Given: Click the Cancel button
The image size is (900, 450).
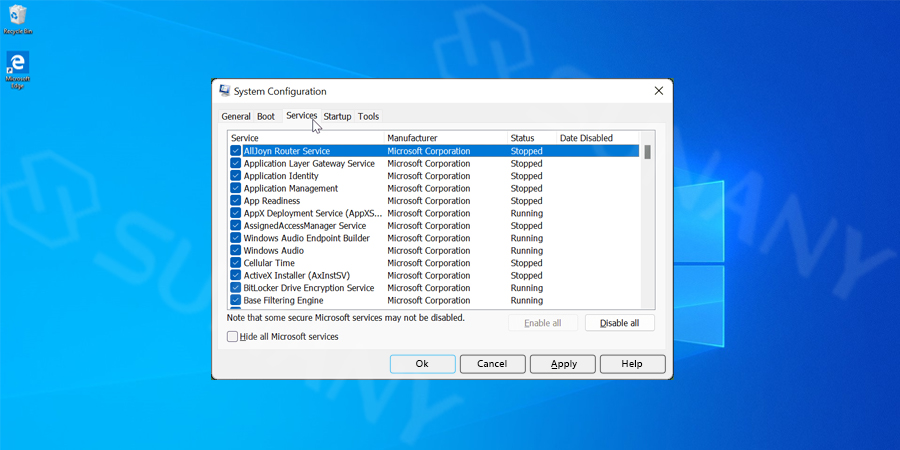Looking at the screenshot, I should click(492, 364).
